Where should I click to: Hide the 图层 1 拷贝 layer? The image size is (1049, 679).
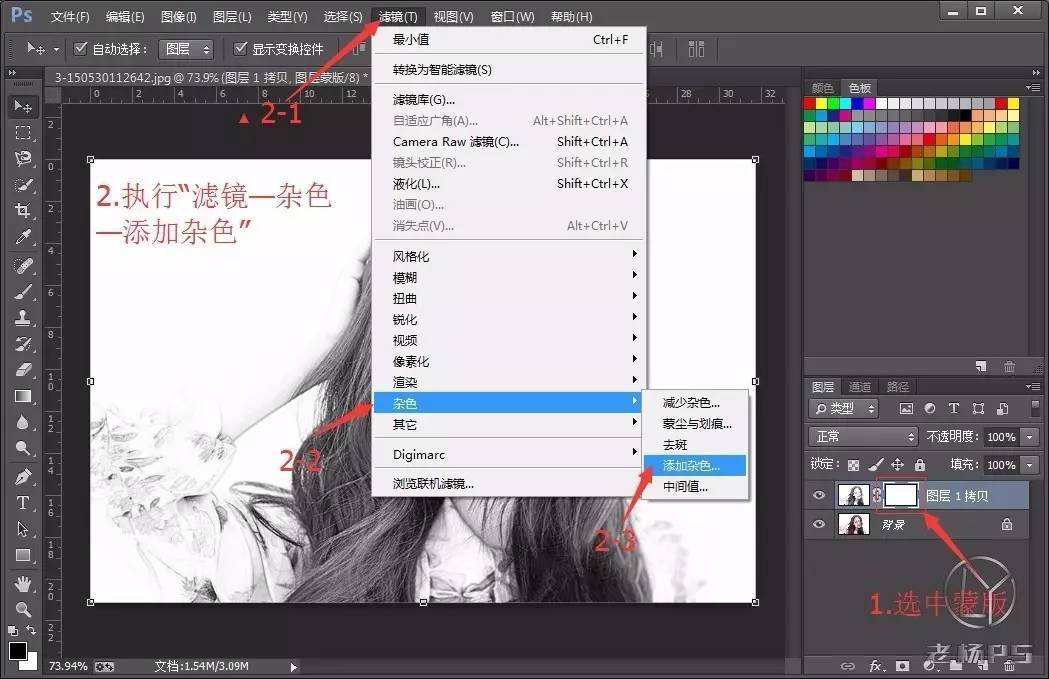[x=819, y=495]
